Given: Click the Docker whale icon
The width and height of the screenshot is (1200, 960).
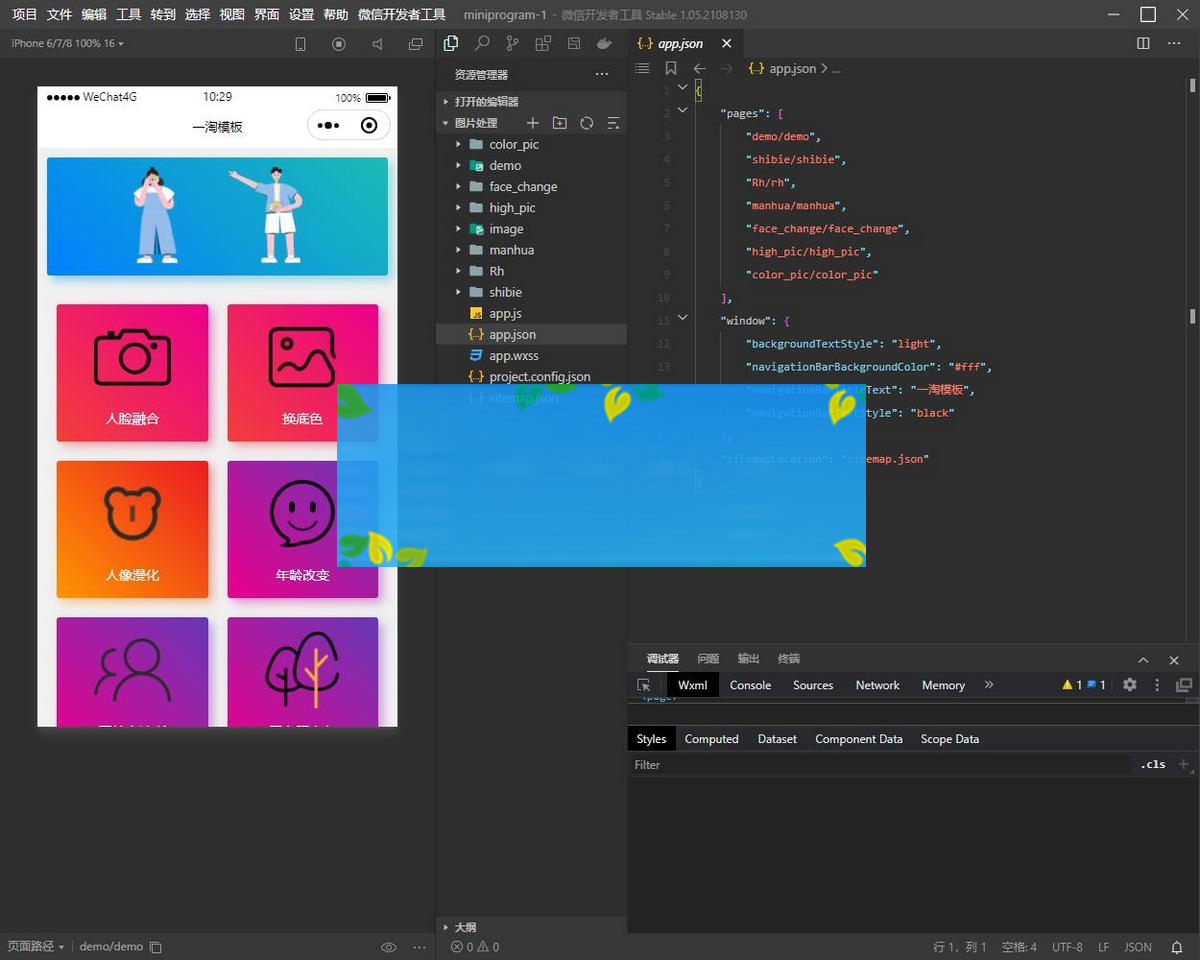Looking at the screenshot, I should (x=603, y=44).
